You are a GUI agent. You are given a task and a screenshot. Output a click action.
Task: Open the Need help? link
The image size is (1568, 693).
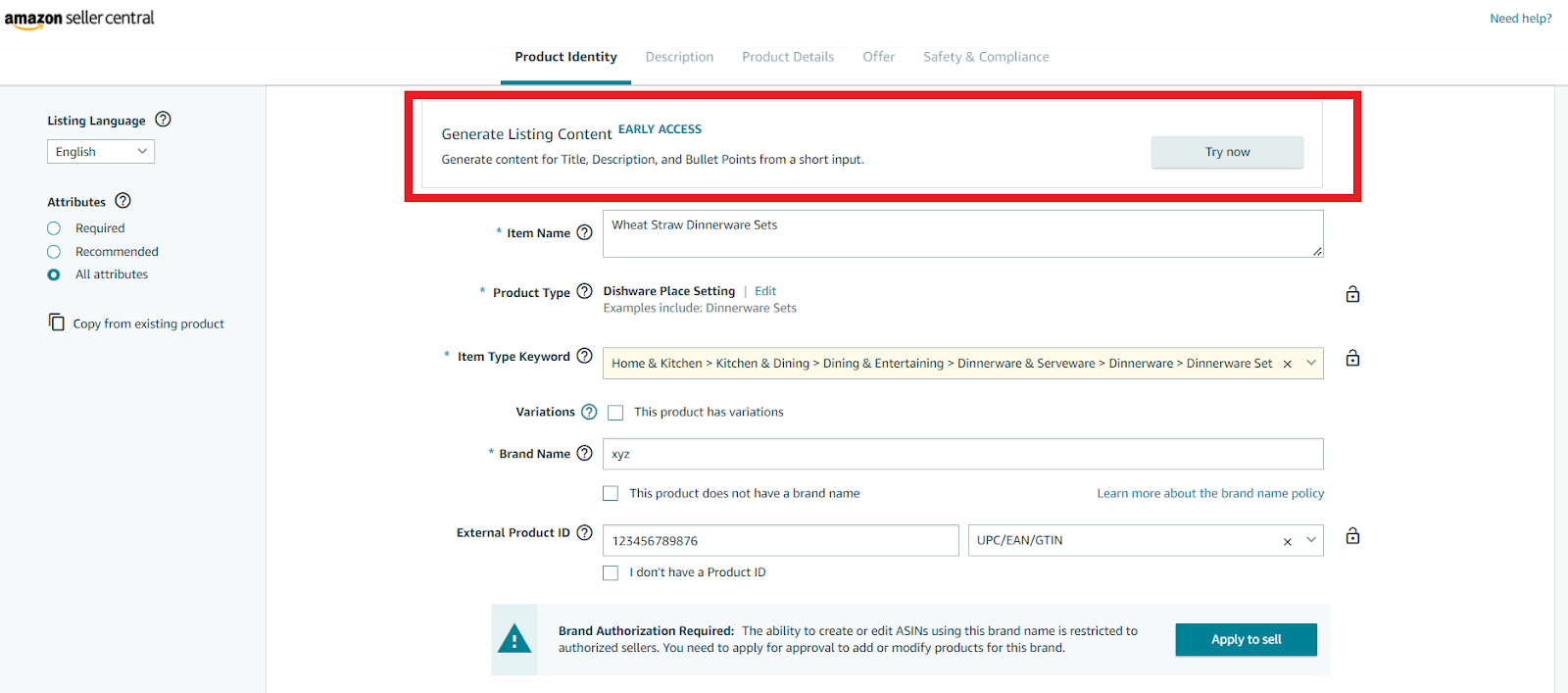point(1521,19)
